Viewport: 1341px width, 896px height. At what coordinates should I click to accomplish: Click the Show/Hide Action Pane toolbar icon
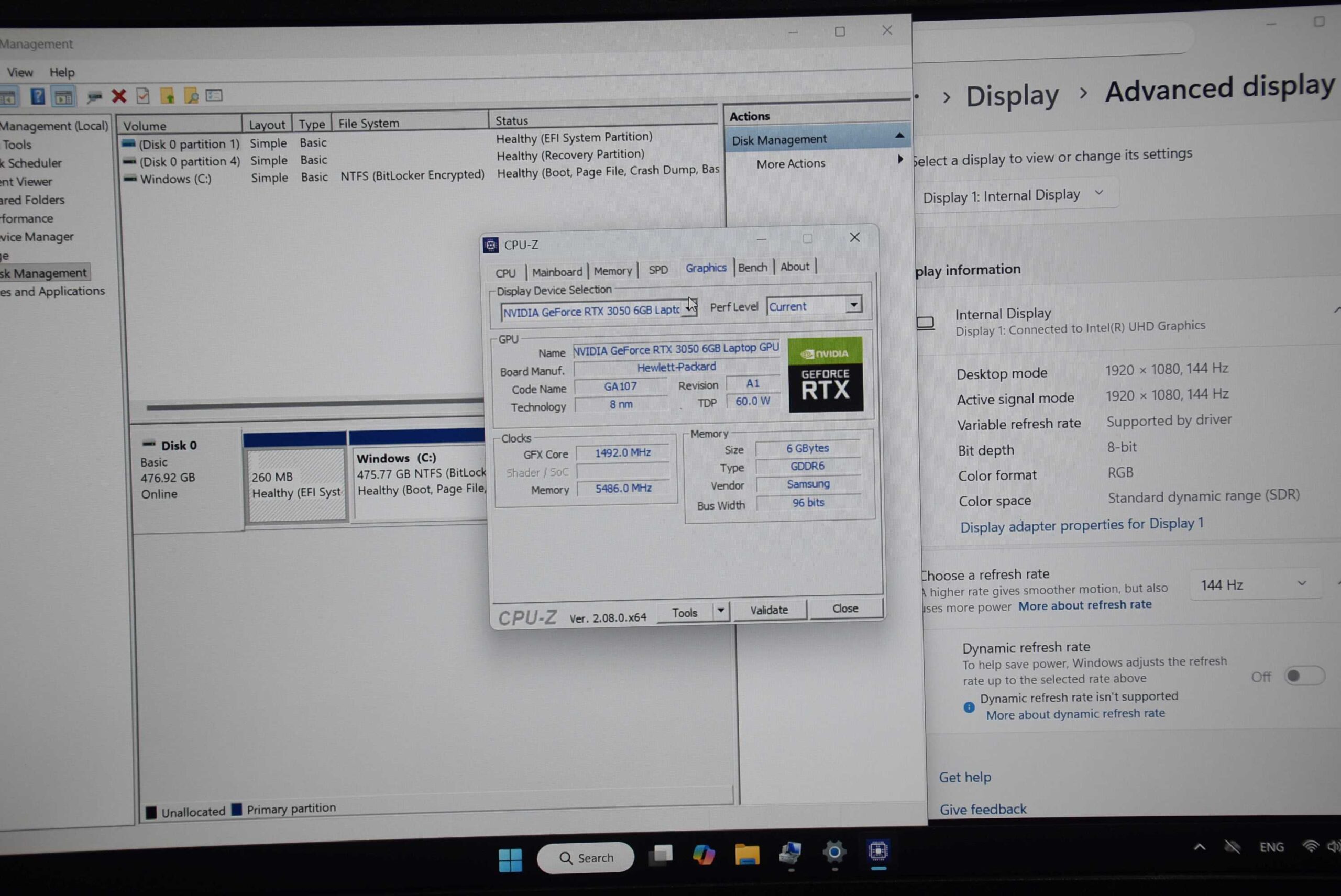[x=63, y=96]
